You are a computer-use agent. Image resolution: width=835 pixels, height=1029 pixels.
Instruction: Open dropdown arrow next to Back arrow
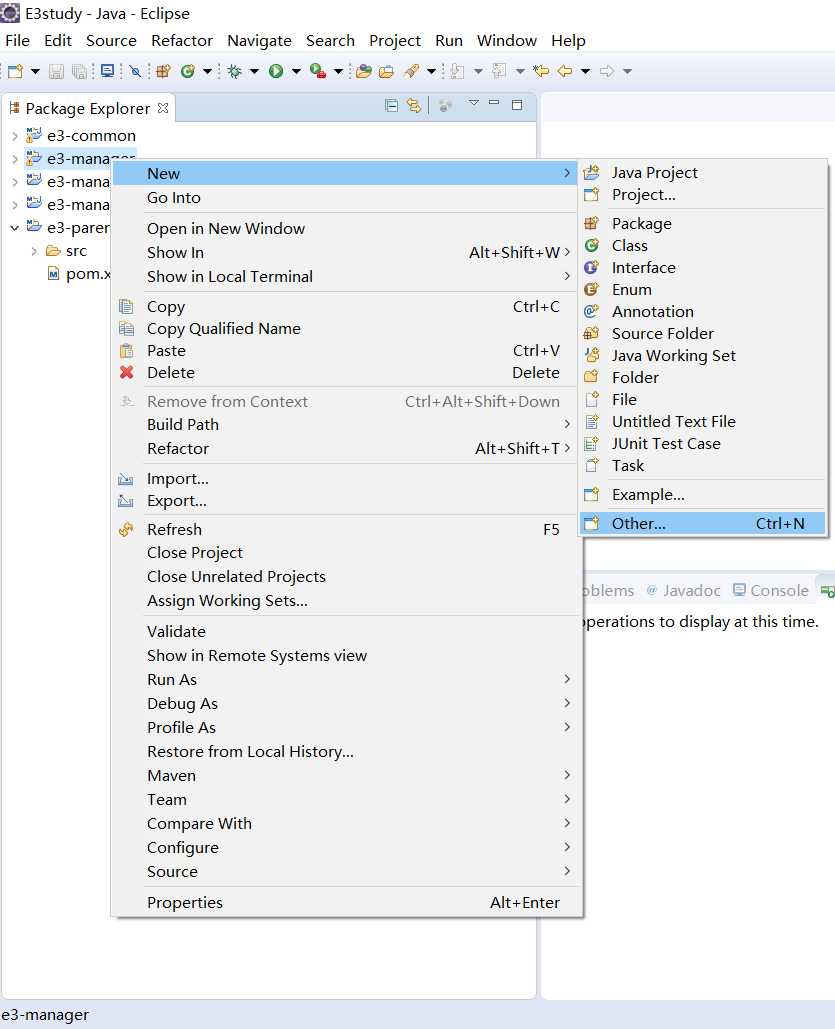pos(585,71)
